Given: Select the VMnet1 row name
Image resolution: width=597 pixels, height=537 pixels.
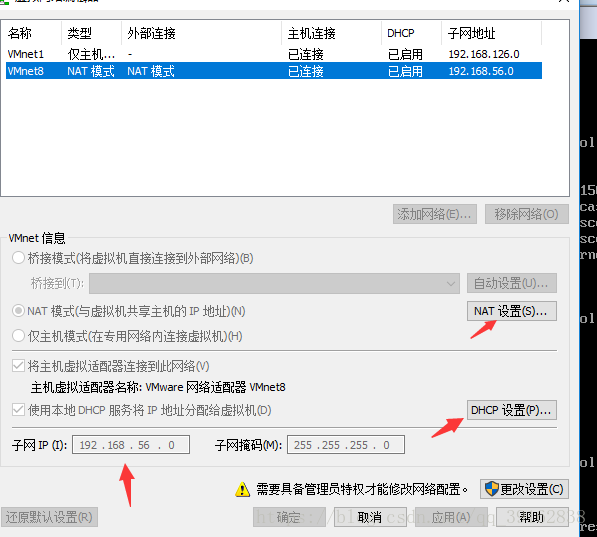Looking at the screenshot, I should [26, 54].
